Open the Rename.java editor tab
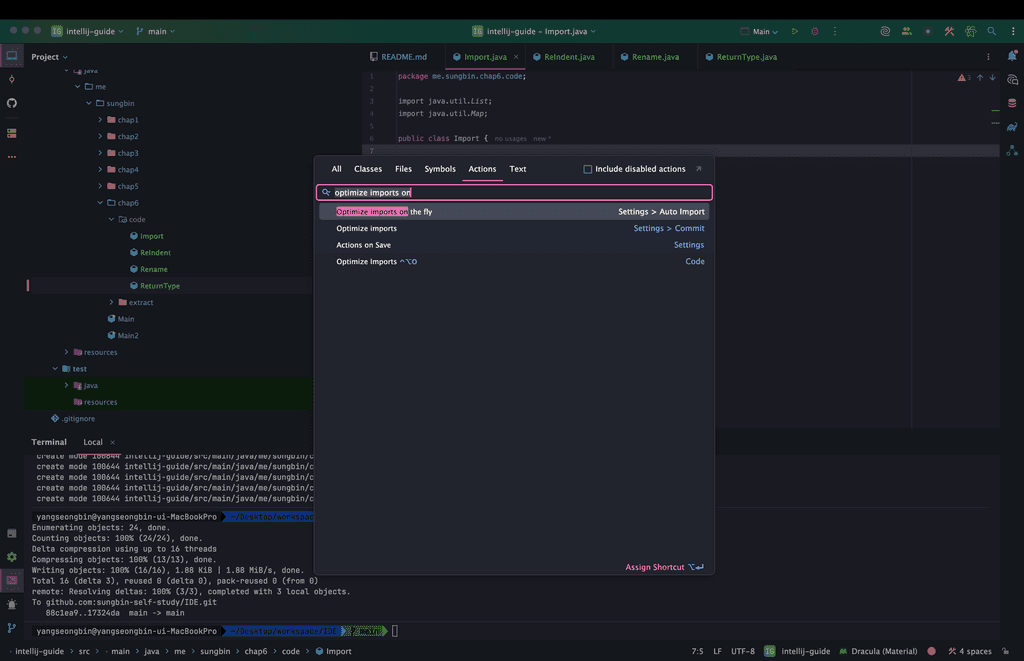The height and width of the screenshot is (661, 1024). coord(655,57)
